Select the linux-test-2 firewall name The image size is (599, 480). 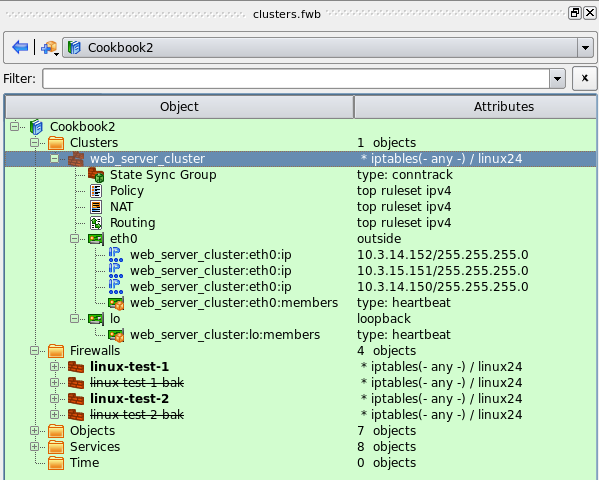click(130, 399)
